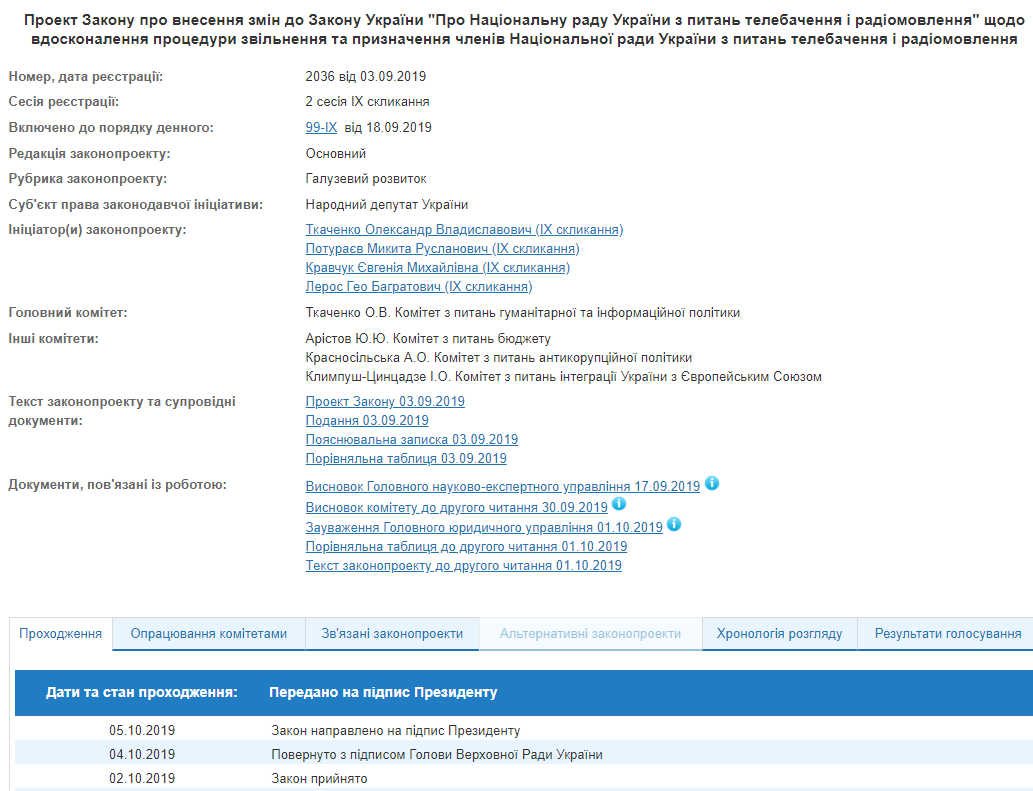Open Пояснювальна записка 03.09.2019 link

click(411, 440)
